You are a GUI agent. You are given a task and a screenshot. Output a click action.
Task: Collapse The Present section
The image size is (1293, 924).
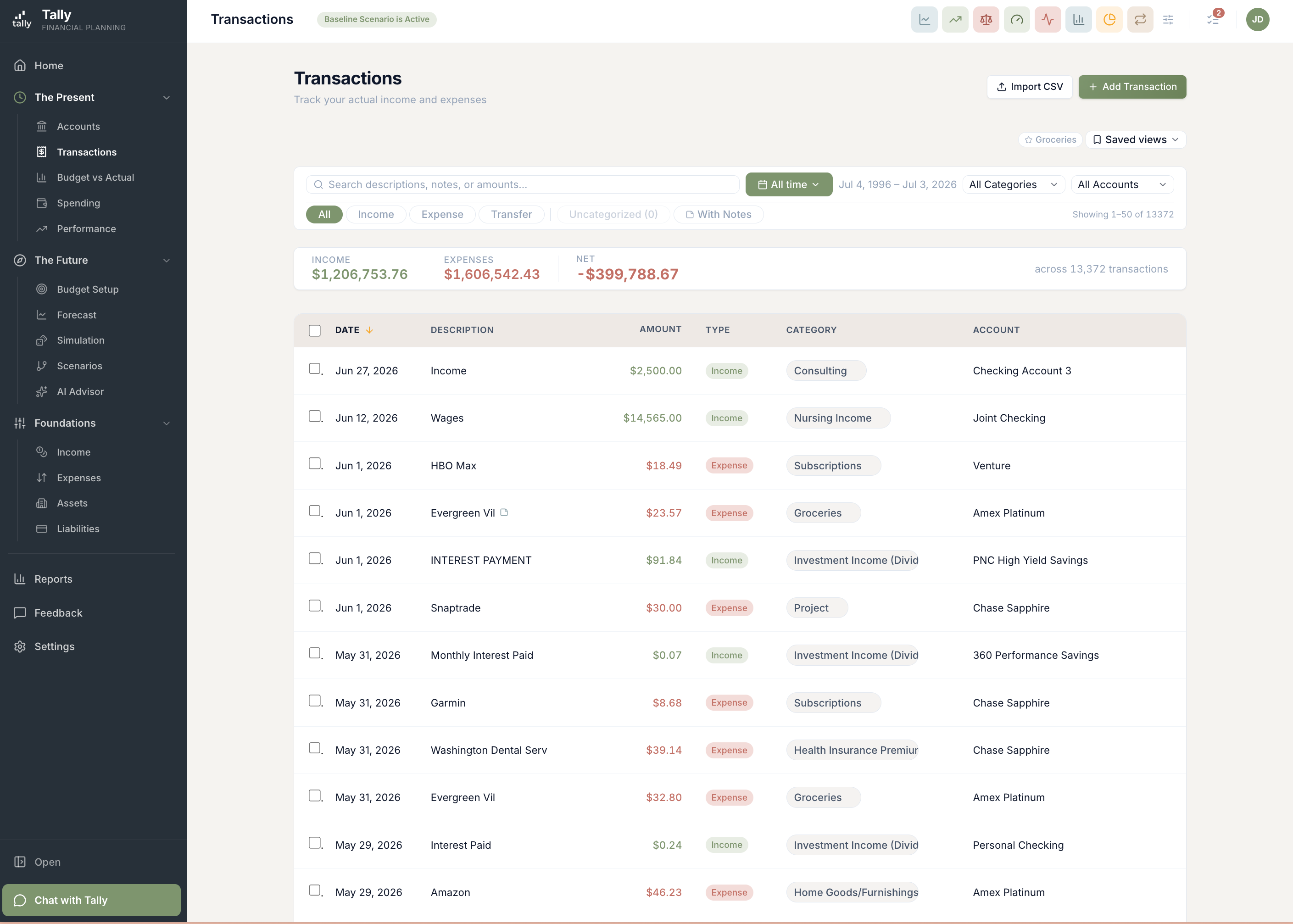click(x=167, y=97)
